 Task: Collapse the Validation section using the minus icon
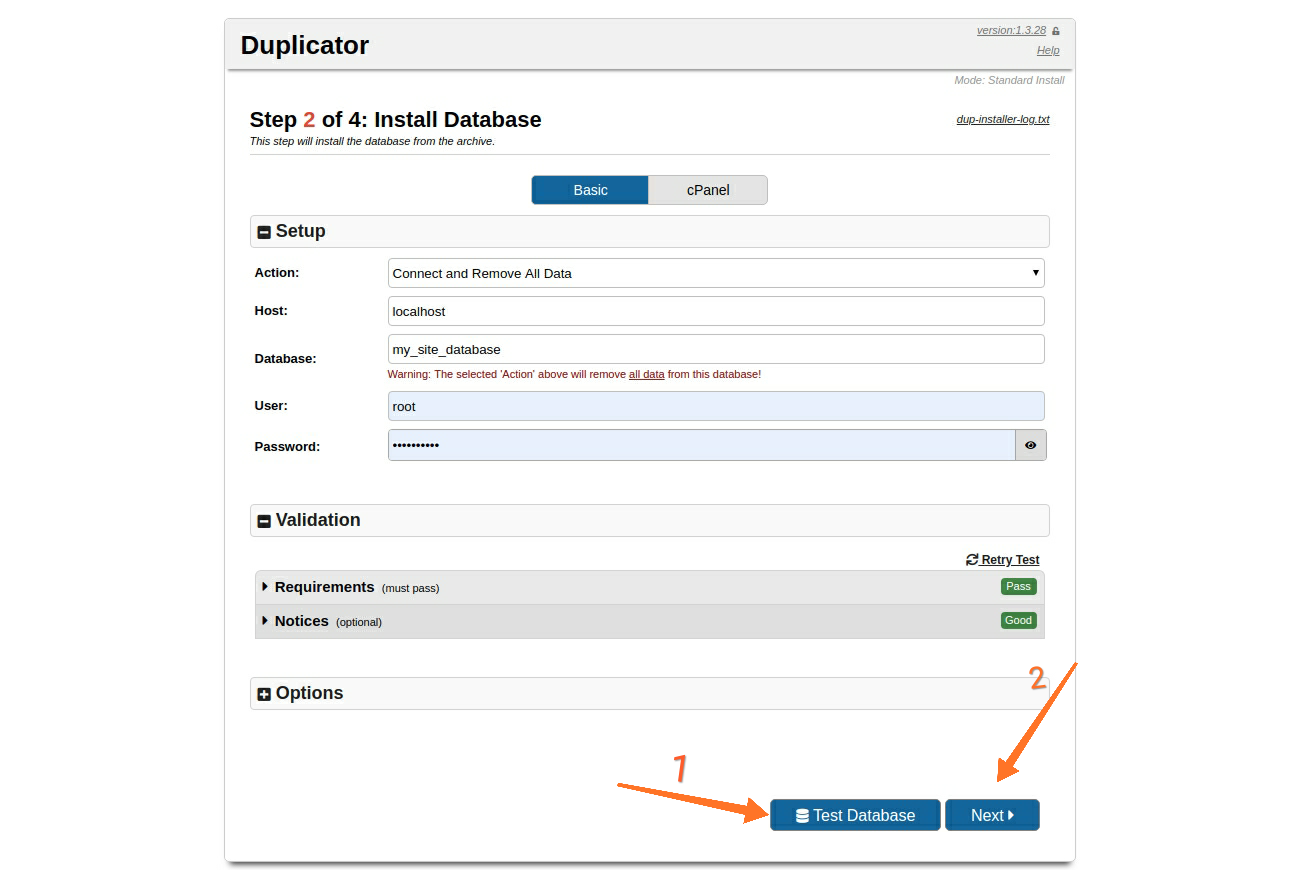coord(264,521)
